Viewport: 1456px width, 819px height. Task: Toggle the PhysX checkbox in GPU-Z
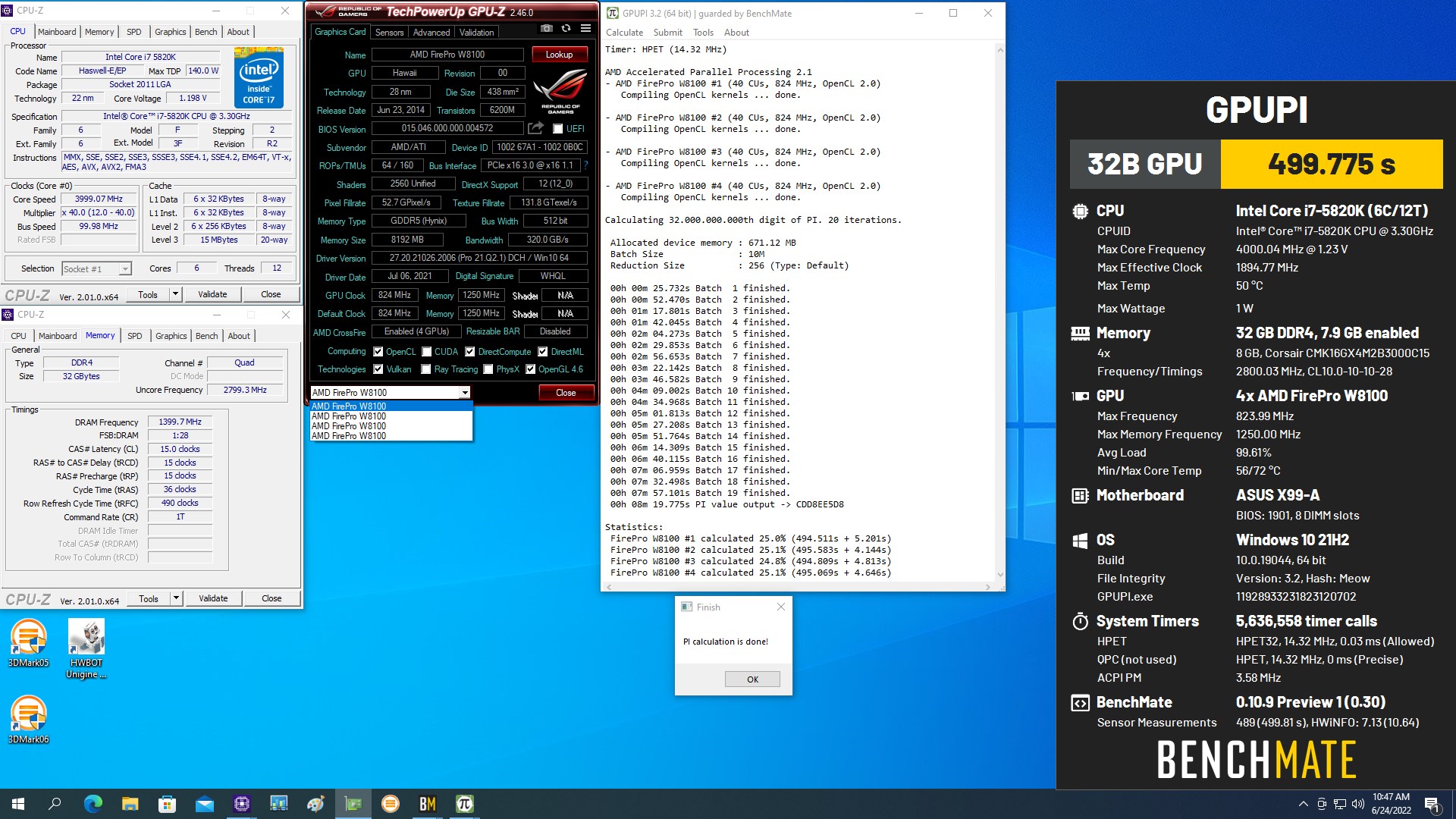[x=488, y=369]
